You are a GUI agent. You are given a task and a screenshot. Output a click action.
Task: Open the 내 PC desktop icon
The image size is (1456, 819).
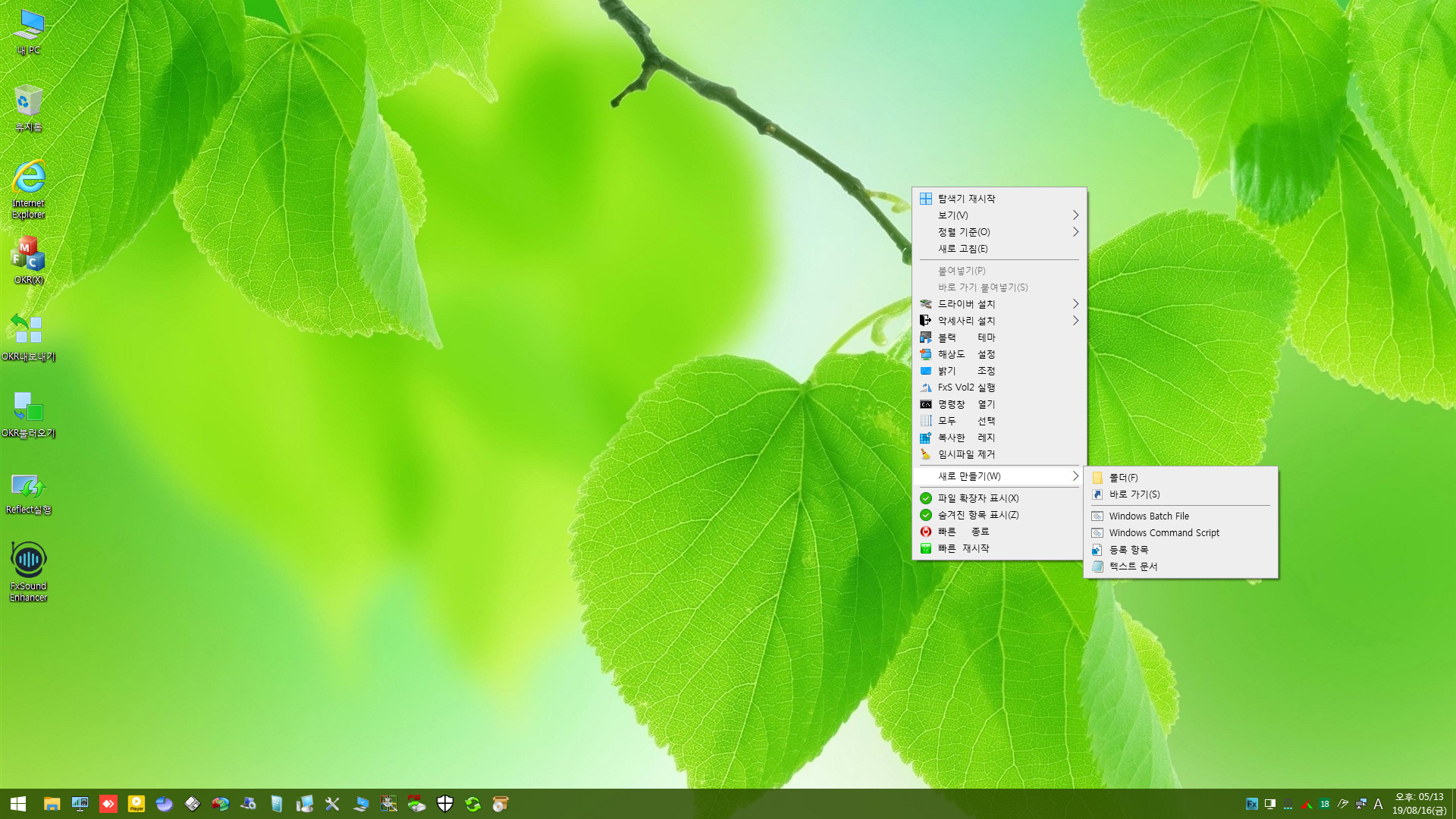tap(29, 33)
